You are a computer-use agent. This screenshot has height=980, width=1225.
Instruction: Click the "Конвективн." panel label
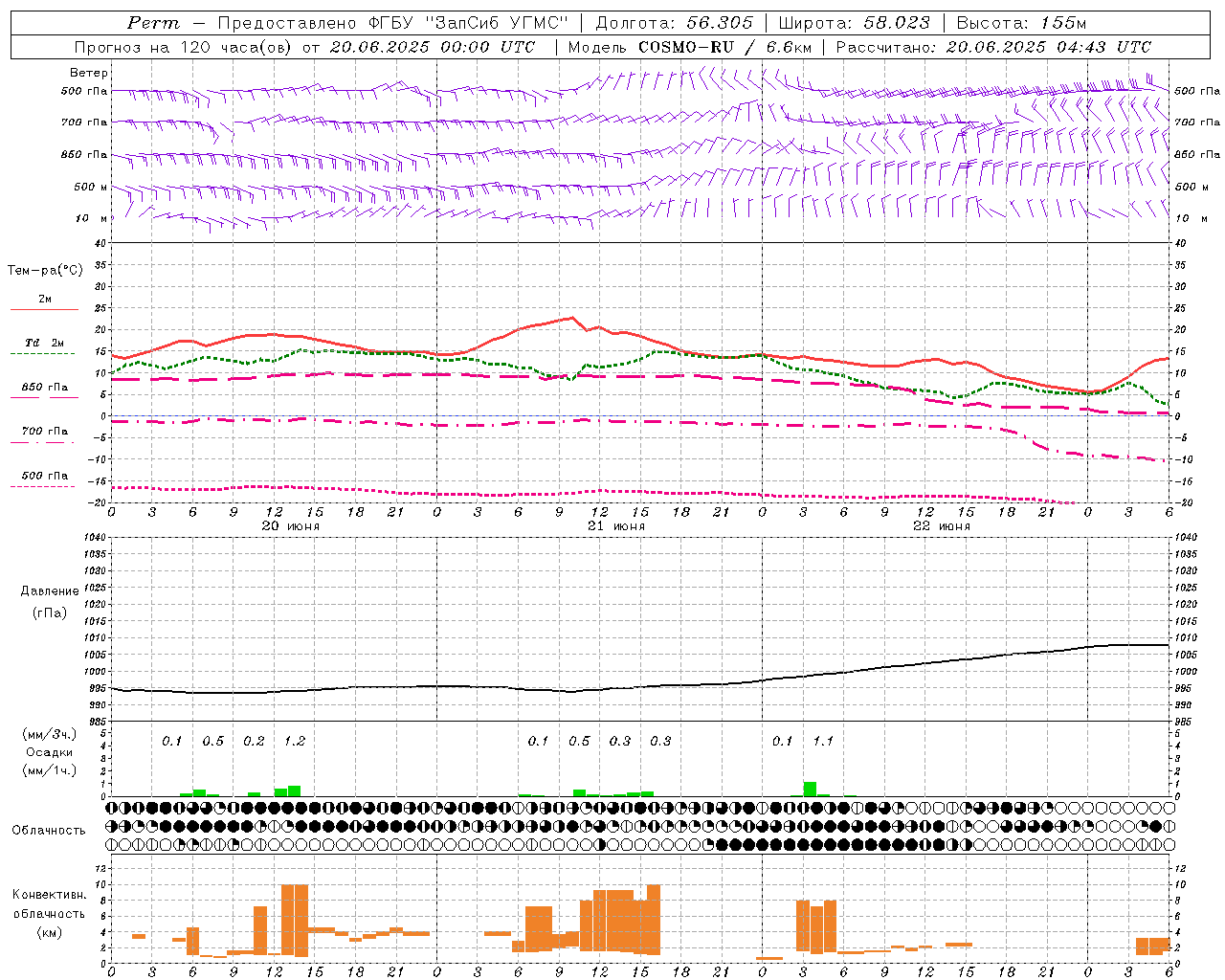49,895
